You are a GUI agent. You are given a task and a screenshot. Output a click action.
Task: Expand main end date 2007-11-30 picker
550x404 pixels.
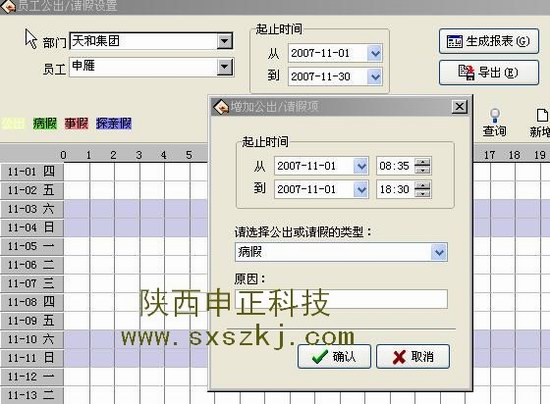click(375, 76)
